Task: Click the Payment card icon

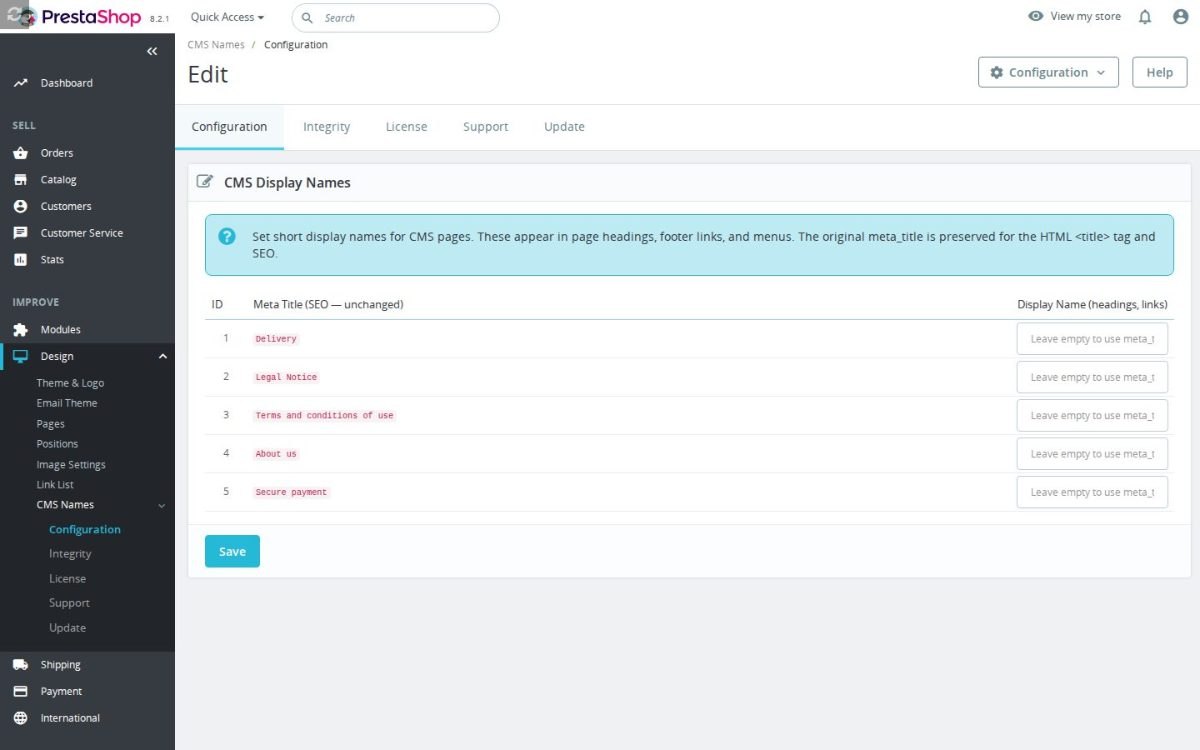Action: click(20, 691)
